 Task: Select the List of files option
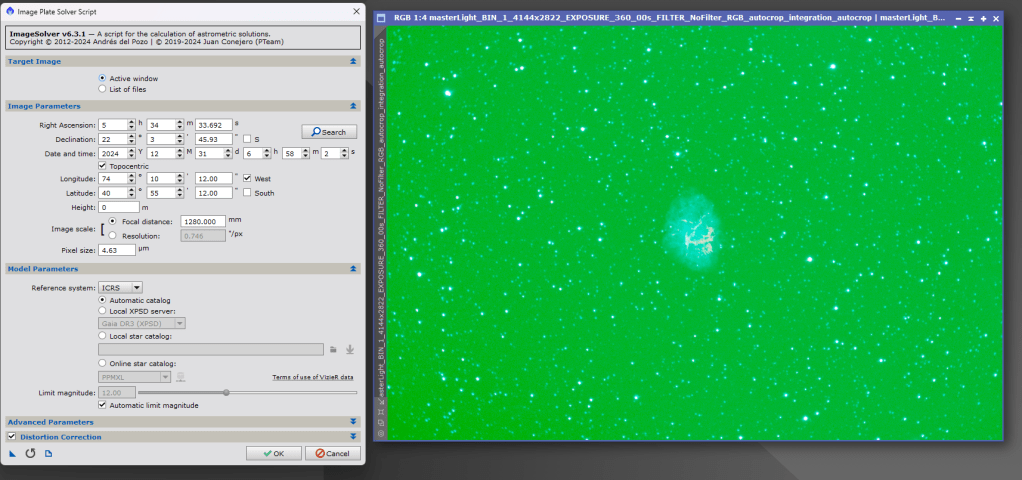tap(103, 89)
